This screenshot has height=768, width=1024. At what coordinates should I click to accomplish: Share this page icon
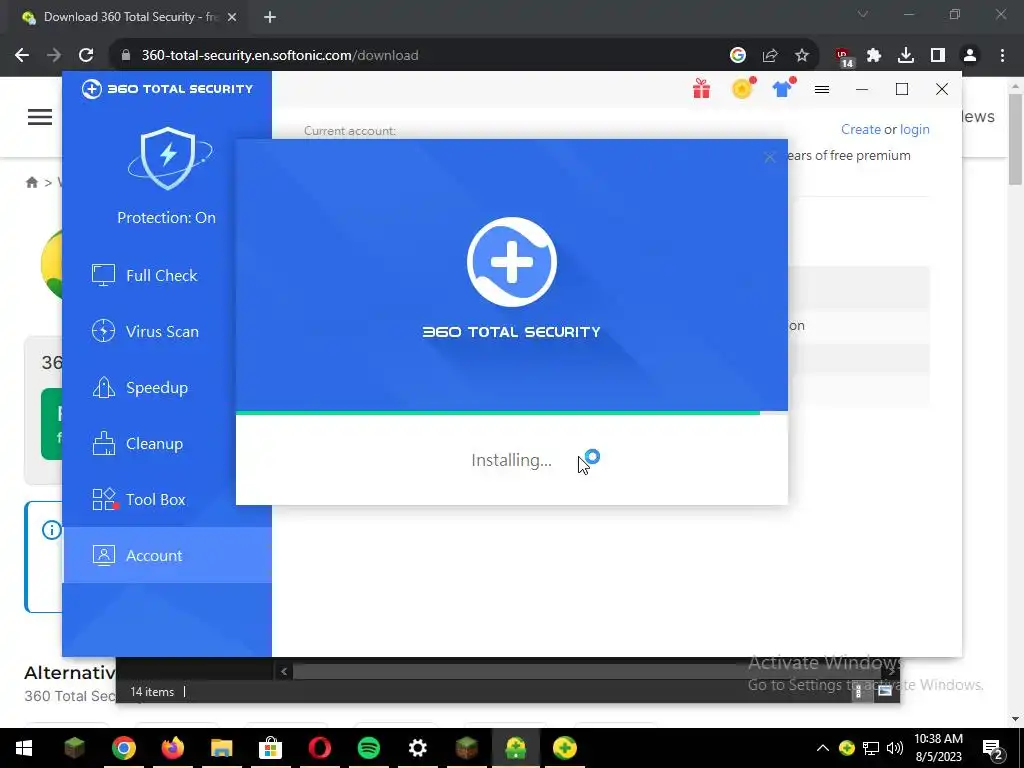tap(770, 56)
